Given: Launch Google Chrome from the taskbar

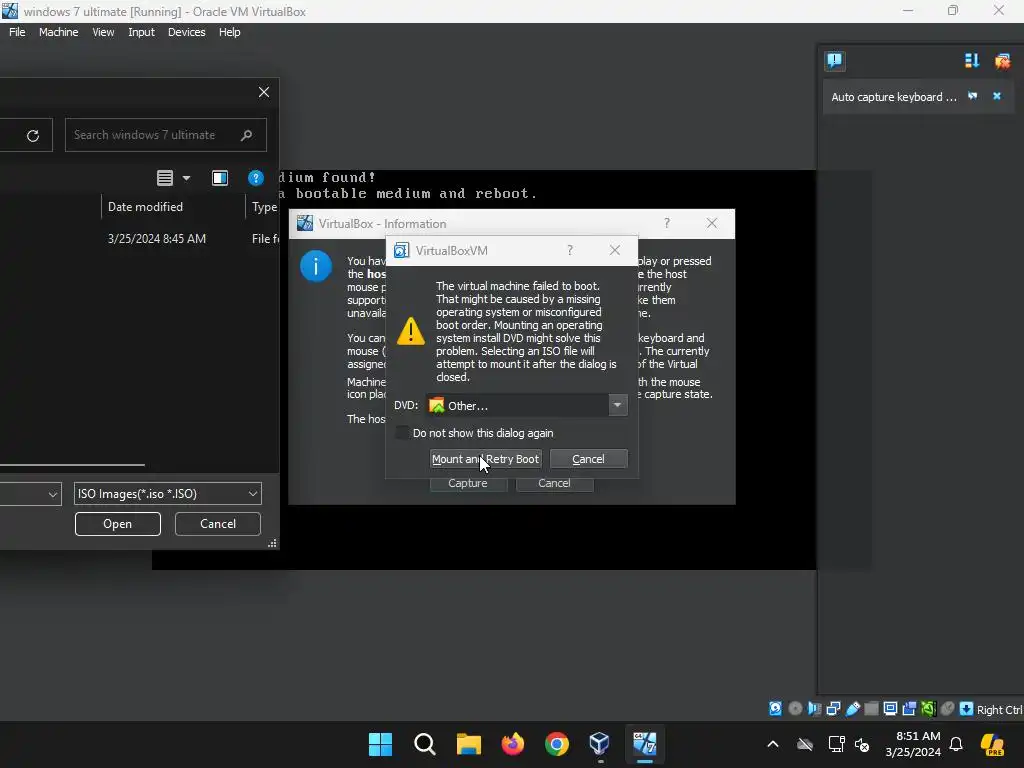Looking at the screenshot, I should pyautogui.click(x=556, y=744).
